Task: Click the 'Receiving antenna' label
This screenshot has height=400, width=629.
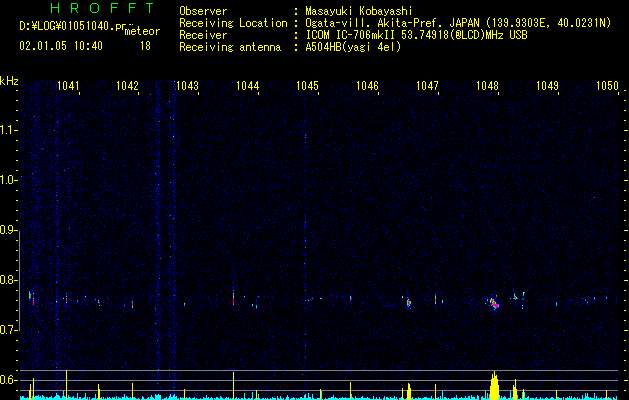Action: point(230,47)
